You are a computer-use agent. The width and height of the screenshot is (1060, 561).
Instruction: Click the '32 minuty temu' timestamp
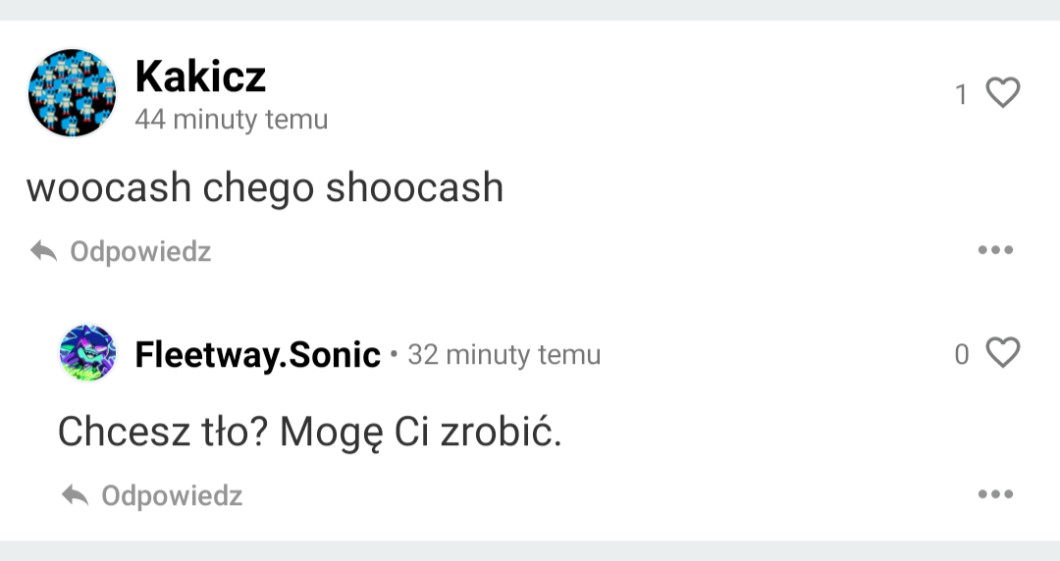[504, 355]
